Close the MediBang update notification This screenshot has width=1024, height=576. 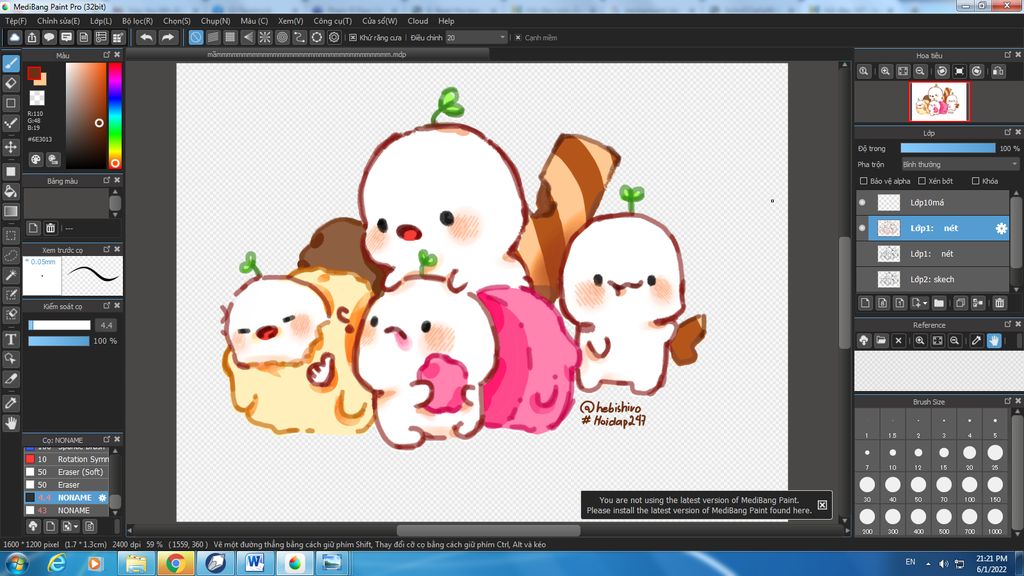click(822, 505)
